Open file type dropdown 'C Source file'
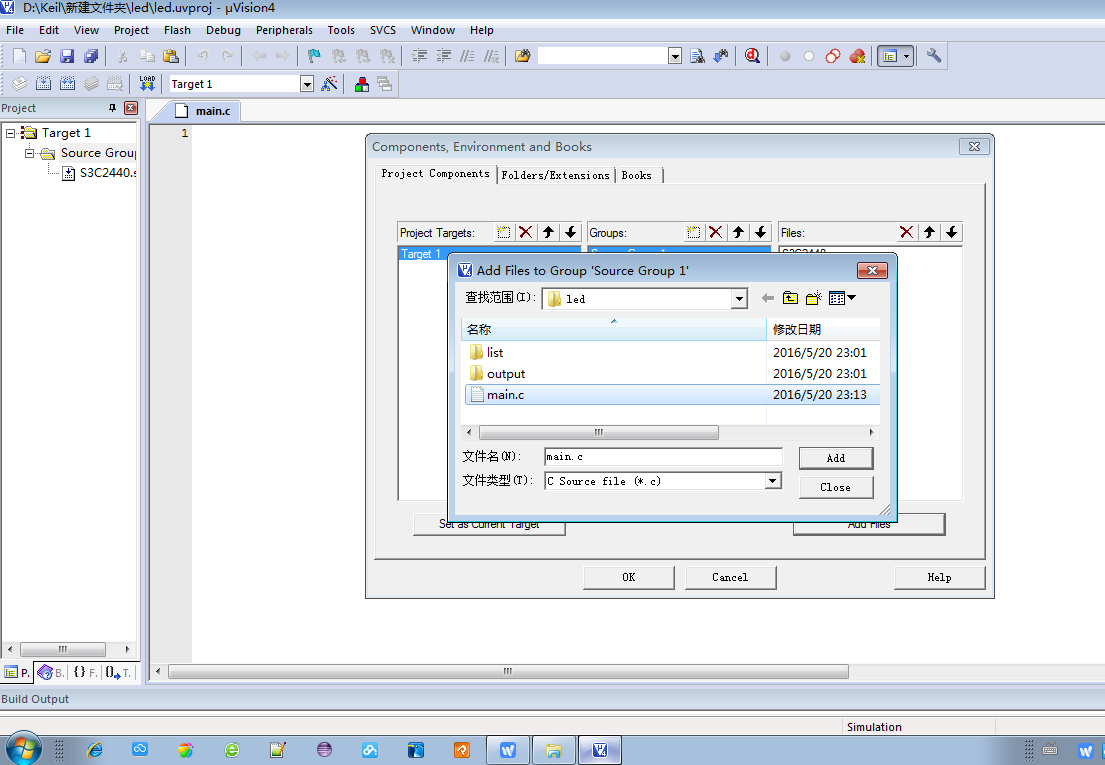 pyautogui.click(x=773, y=481)
